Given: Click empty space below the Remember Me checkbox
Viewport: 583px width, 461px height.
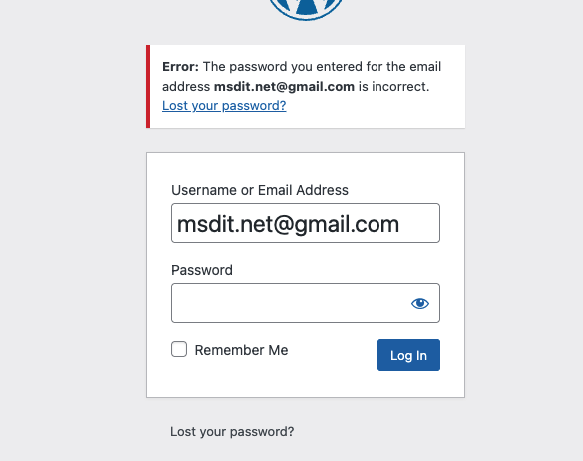Looking at the screenshot, I should (179, 377).
